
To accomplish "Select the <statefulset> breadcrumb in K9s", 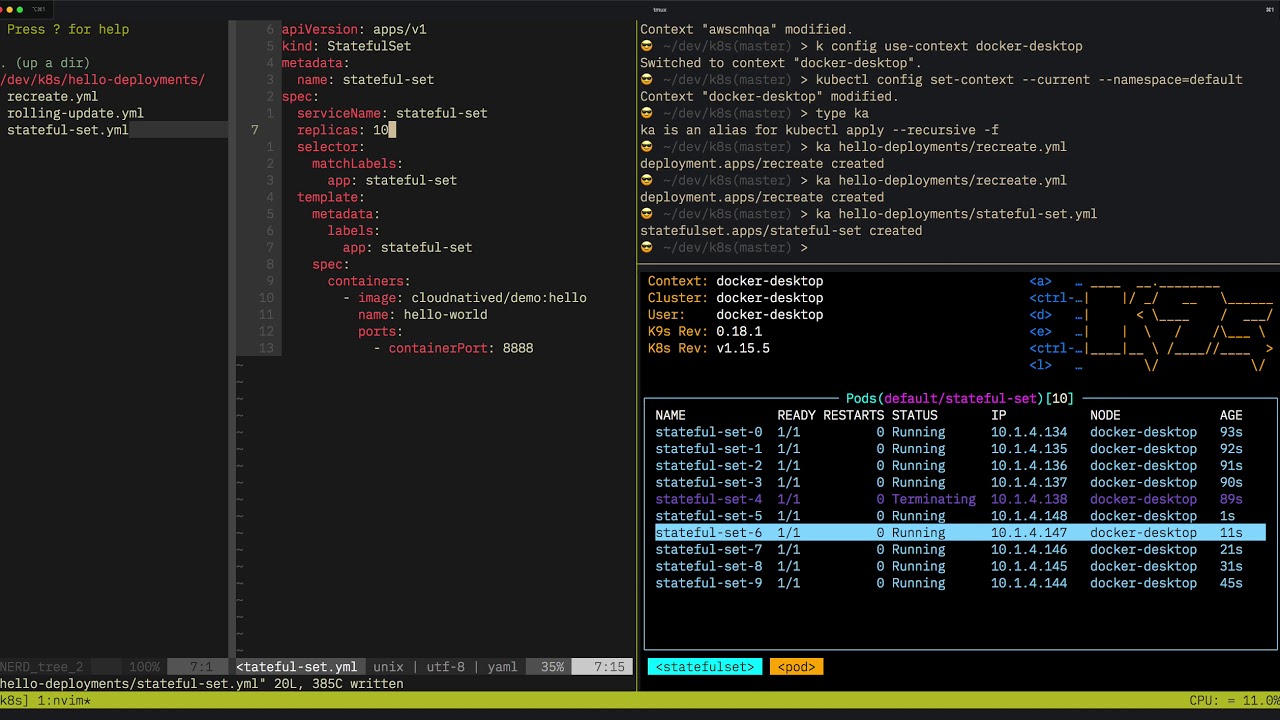I will tap(705, 667).
